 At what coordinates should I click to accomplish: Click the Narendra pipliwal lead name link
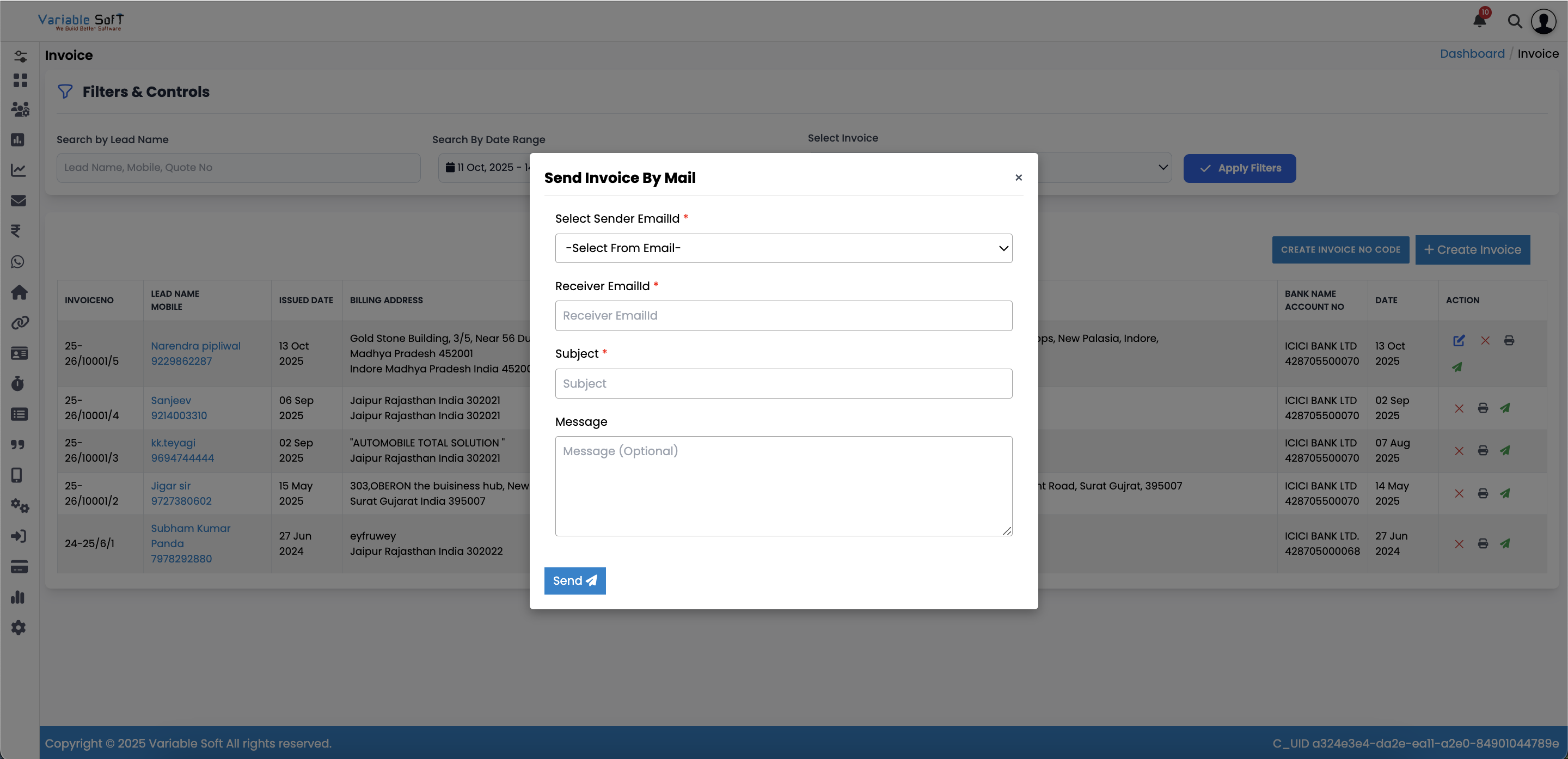195,345
